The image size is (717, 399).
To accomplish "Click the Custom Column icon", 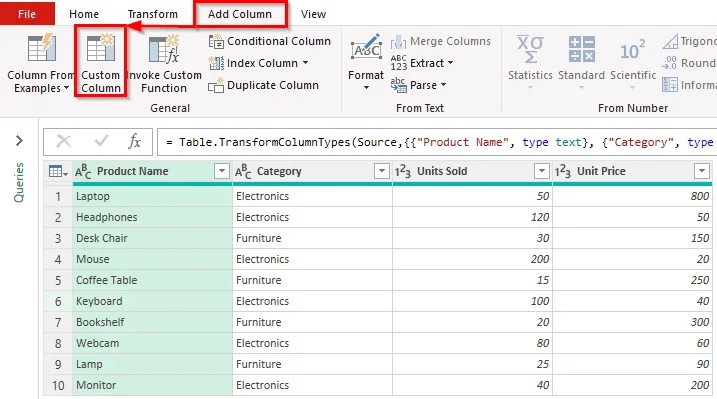I will 101,48.
